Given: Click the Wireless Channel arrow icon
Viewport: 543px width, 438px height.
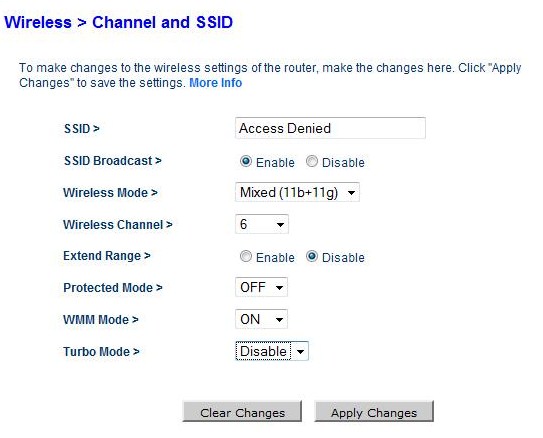Looking at the screenshot, I should pos(280,224).
